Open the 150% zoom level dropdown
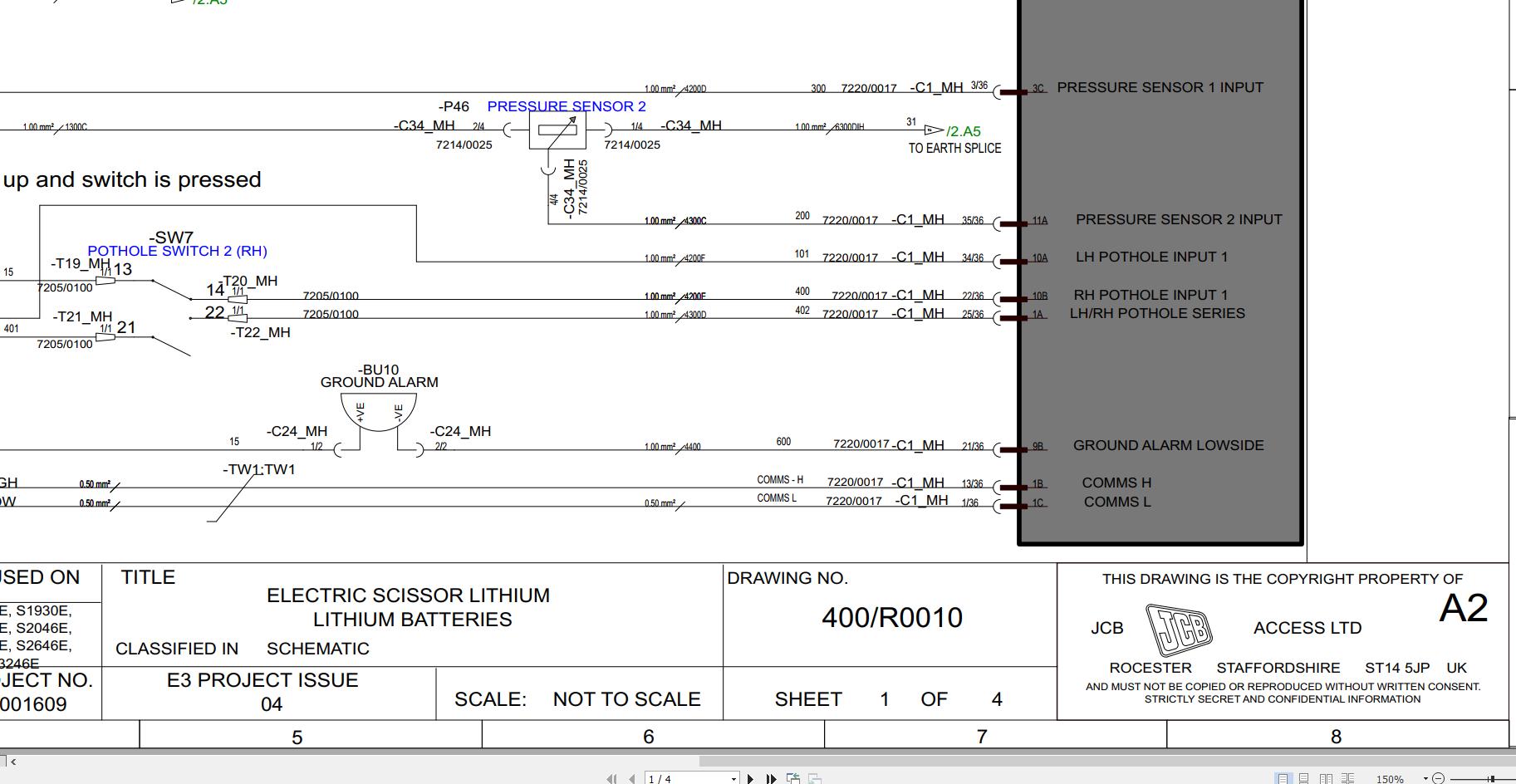 (1425, 779)
